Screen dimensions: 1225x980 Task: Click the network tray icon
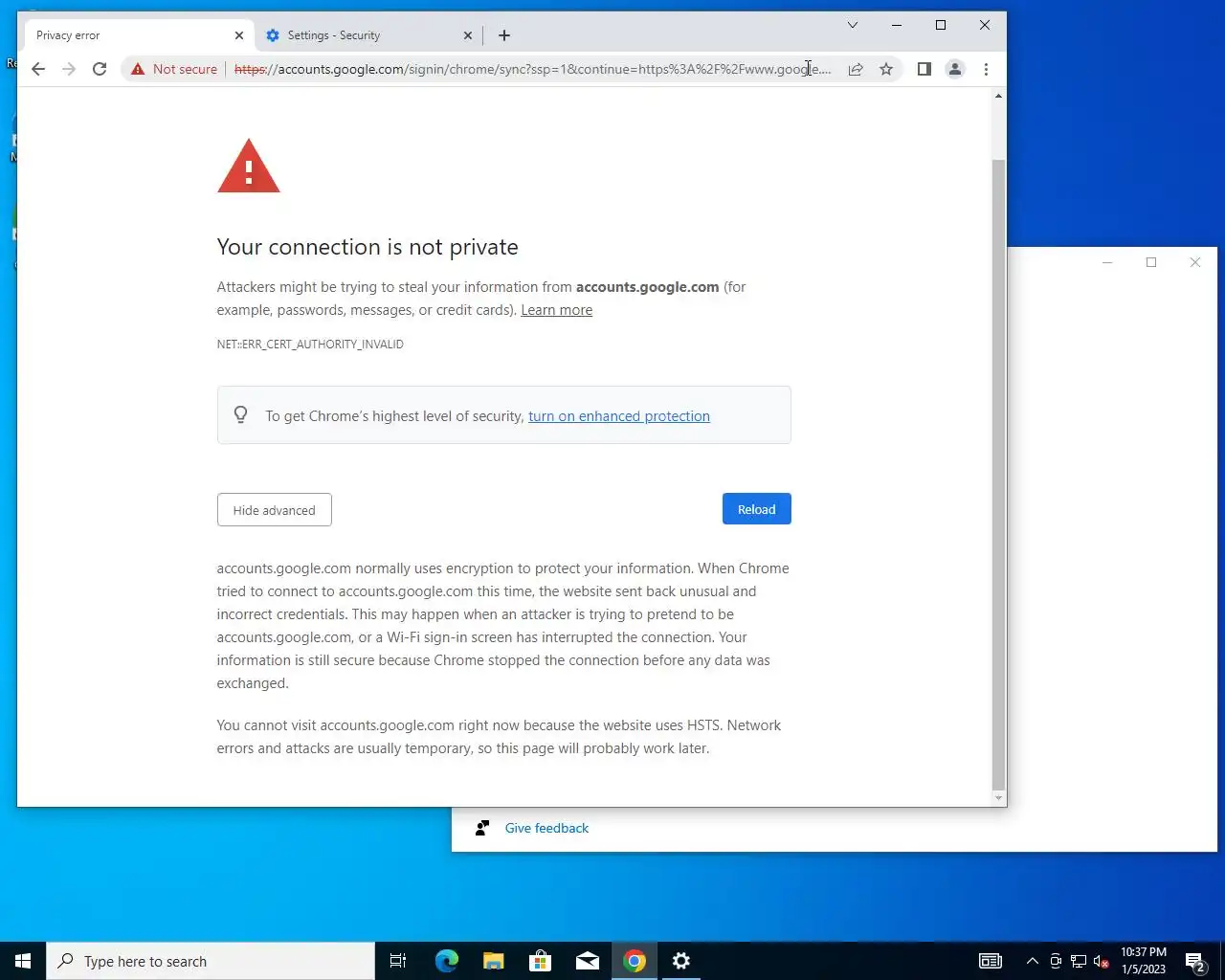[x=1079, y=961]
